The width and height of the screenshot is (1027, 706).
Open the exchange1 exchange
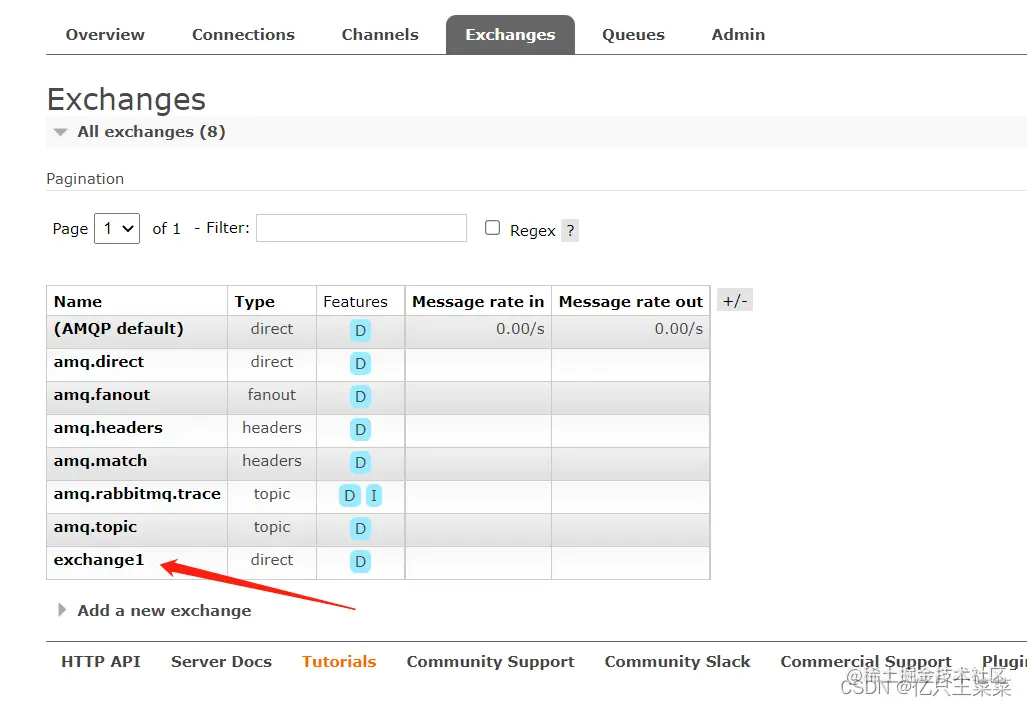[x=99, y=560]
